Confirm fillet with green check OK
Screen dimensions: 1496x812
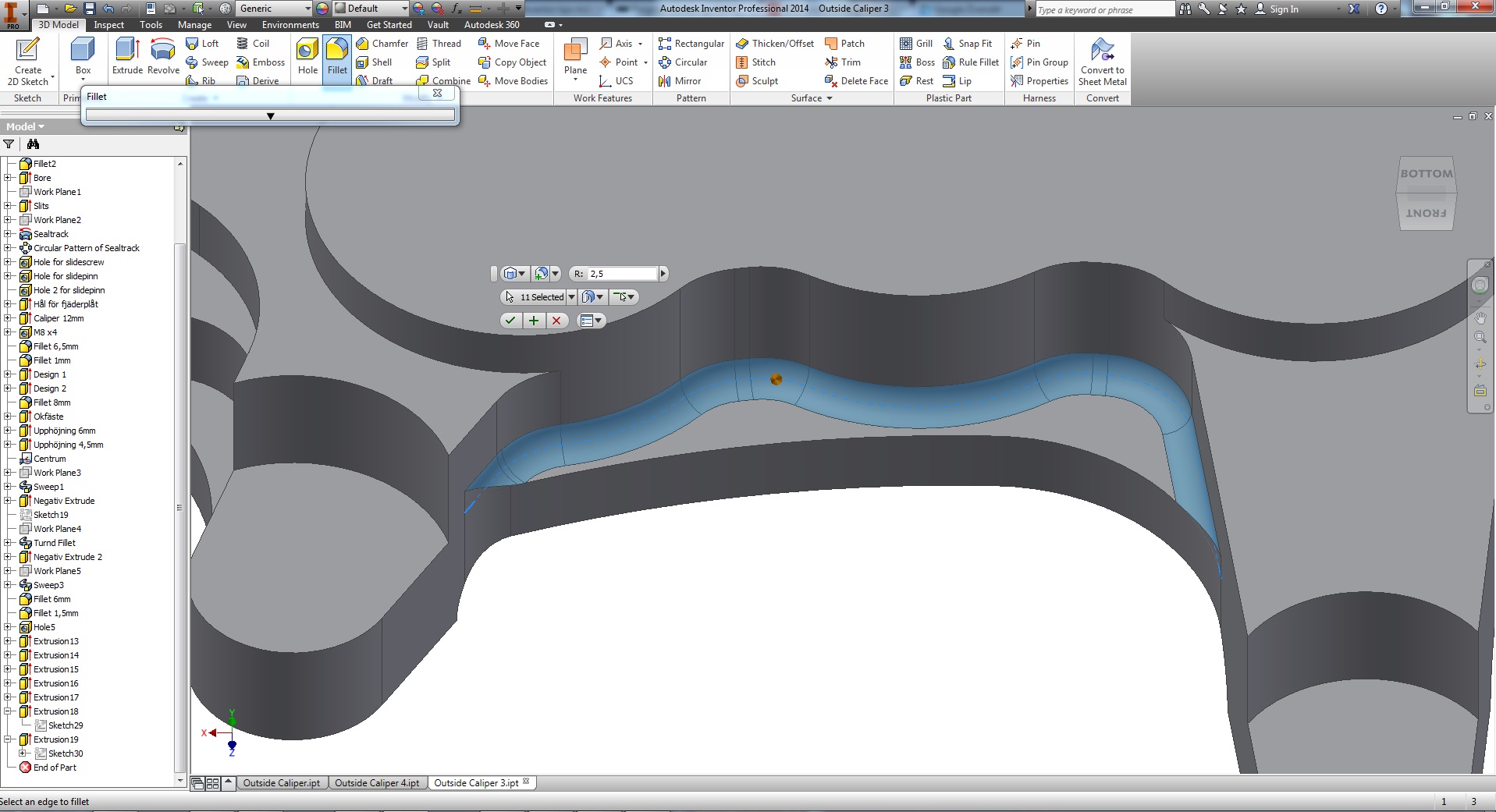click(510, 321)
